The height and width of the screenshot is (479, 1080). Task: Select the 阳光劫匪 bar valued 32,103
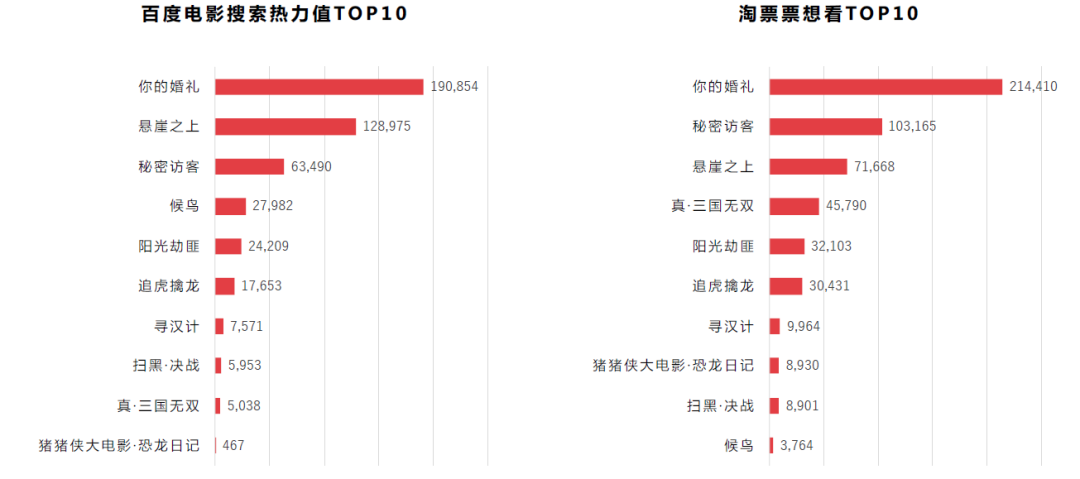787,246
